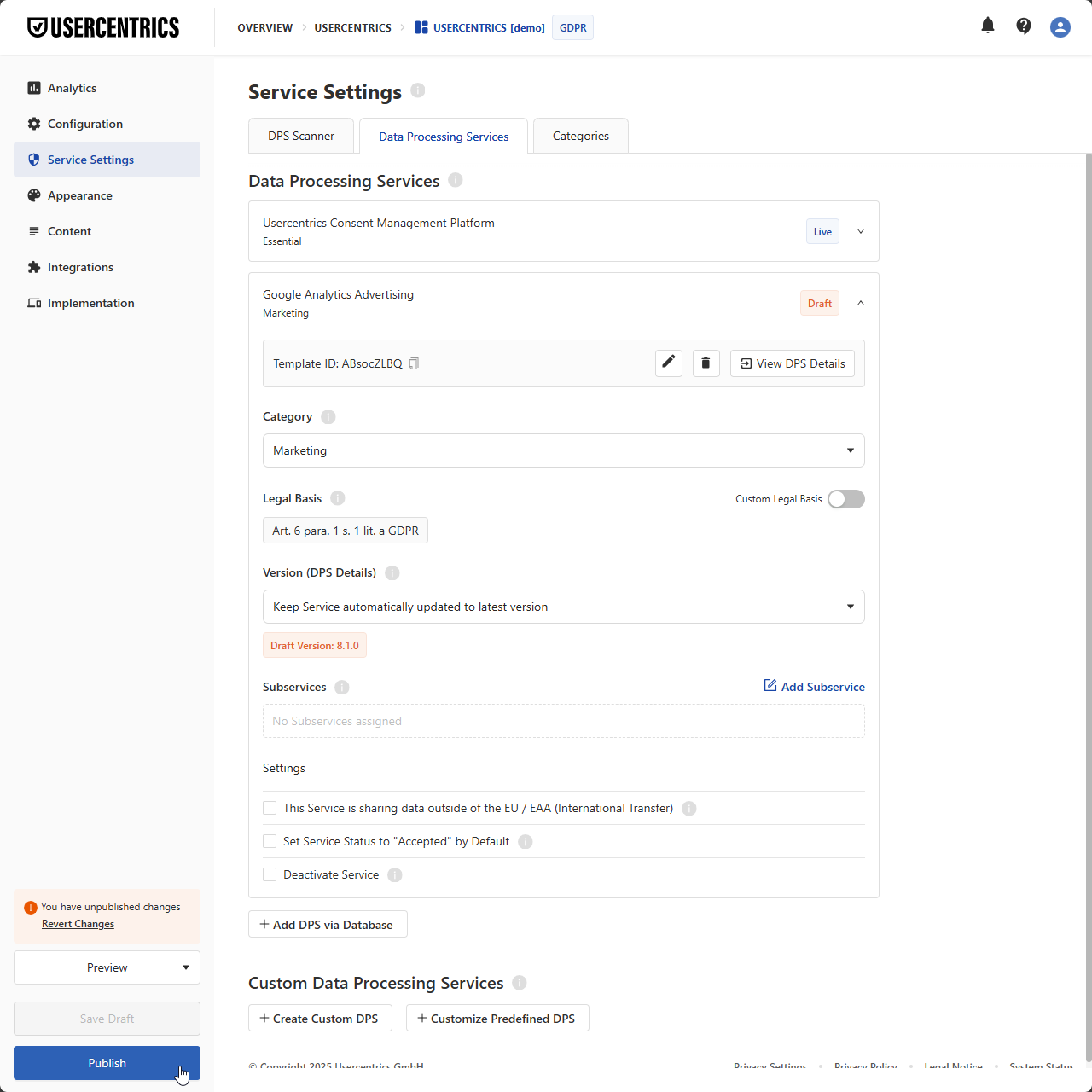Click info icon next to Service Settings title
The width and height of the screenshot is (1092, 1092).
tap(418, 90)
